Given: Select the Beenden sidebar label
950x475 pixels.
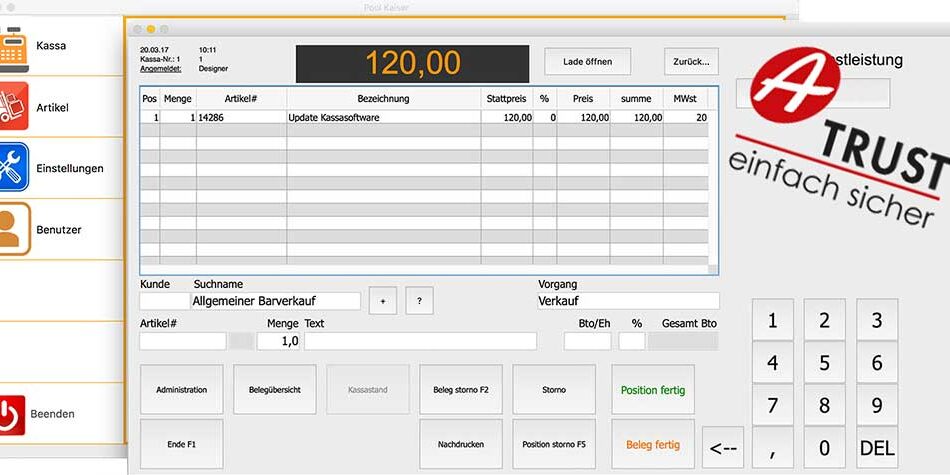Looking at the screenshot, I should [53, 414].
